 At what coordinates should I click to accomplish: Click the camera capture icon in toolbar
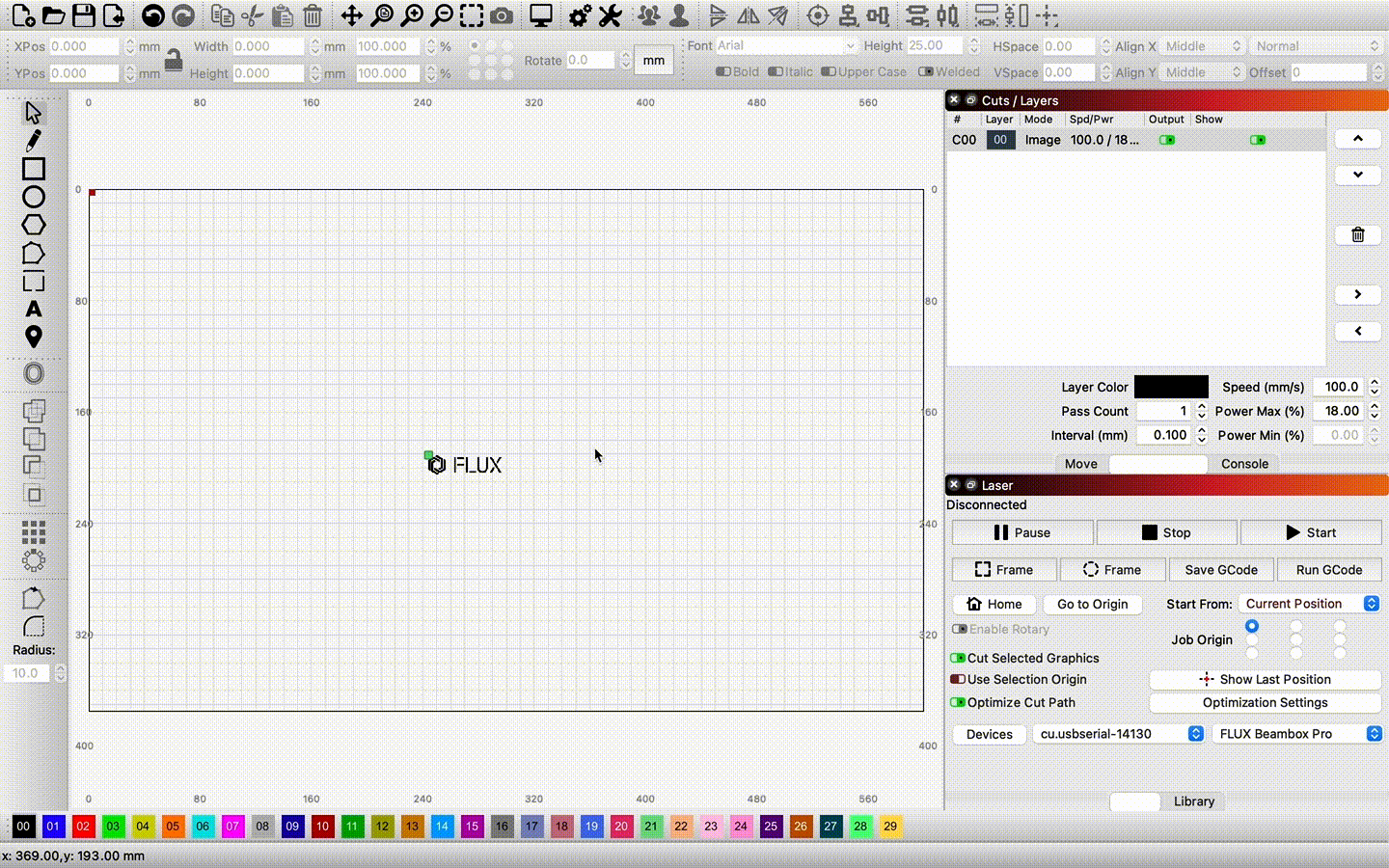coord(502,15)
